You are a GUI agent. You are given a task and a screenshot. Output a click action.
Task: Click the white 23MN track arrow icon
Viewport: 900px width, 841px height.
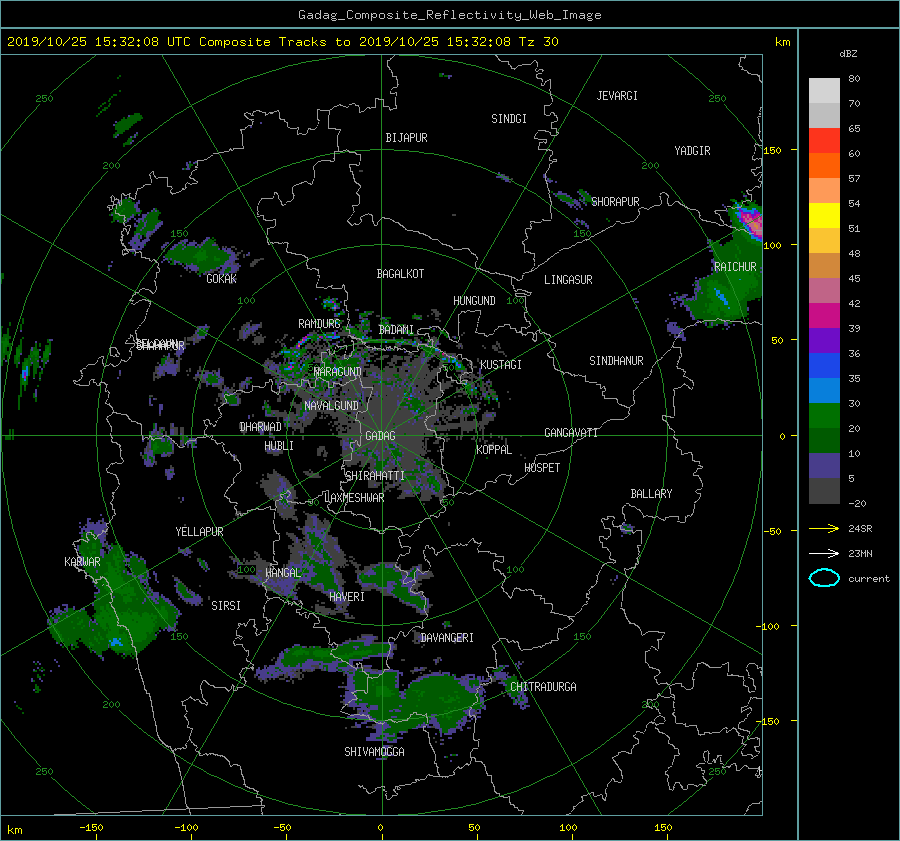click(824, 553)
